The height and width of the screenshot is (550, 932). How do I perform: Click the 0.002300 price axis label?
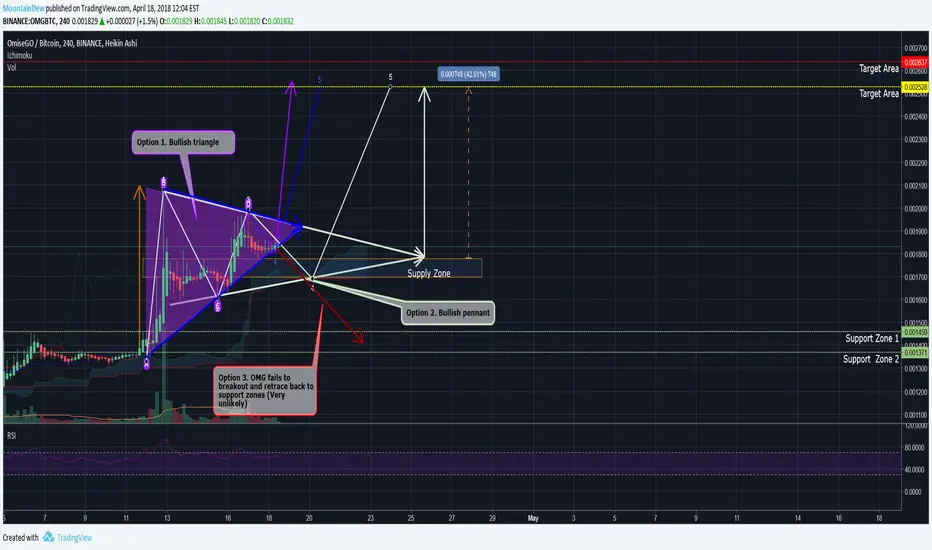pyautogui.click(x=915, y=140)
